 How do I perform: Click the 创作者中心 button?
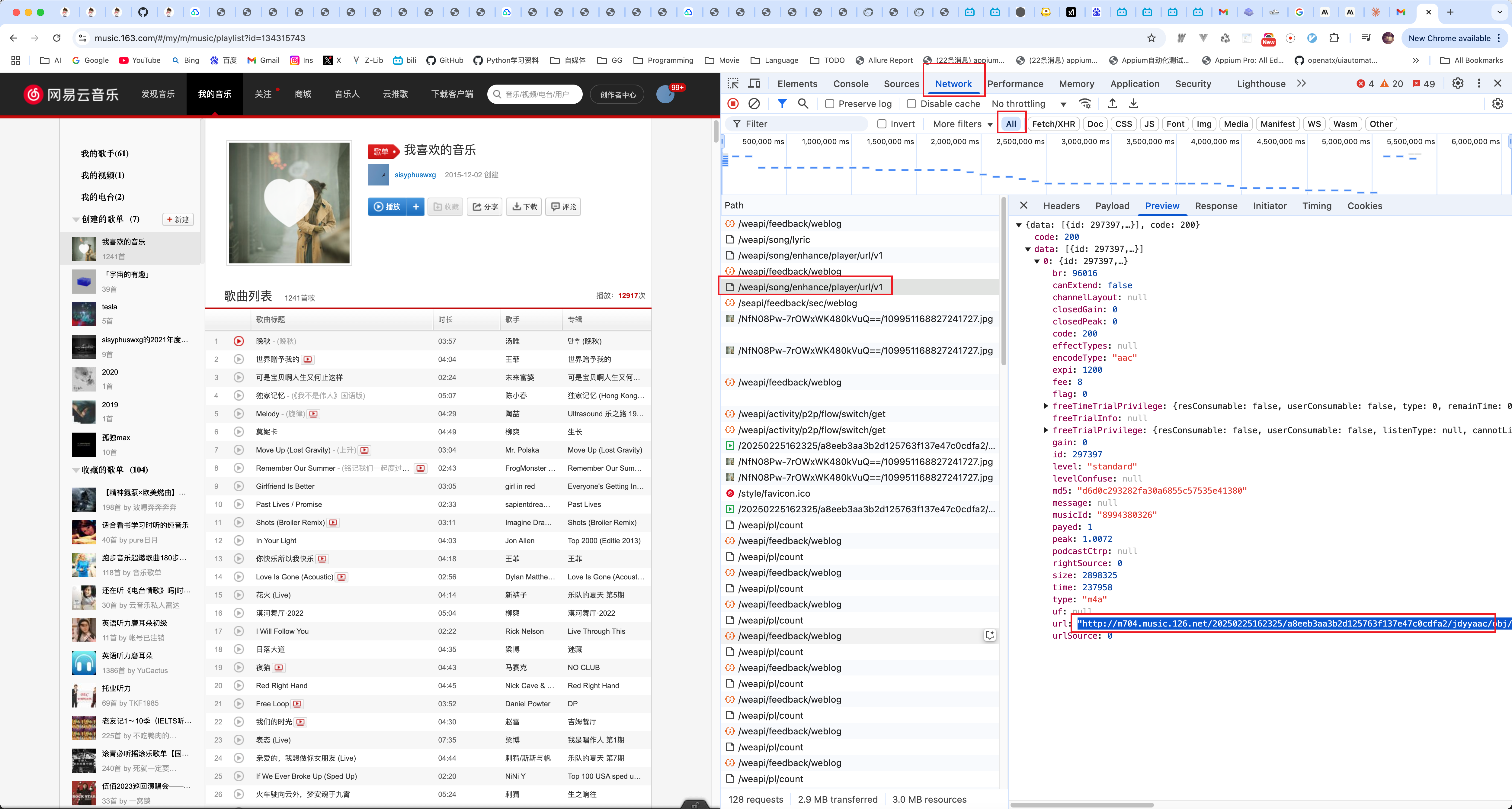point(617,95)
